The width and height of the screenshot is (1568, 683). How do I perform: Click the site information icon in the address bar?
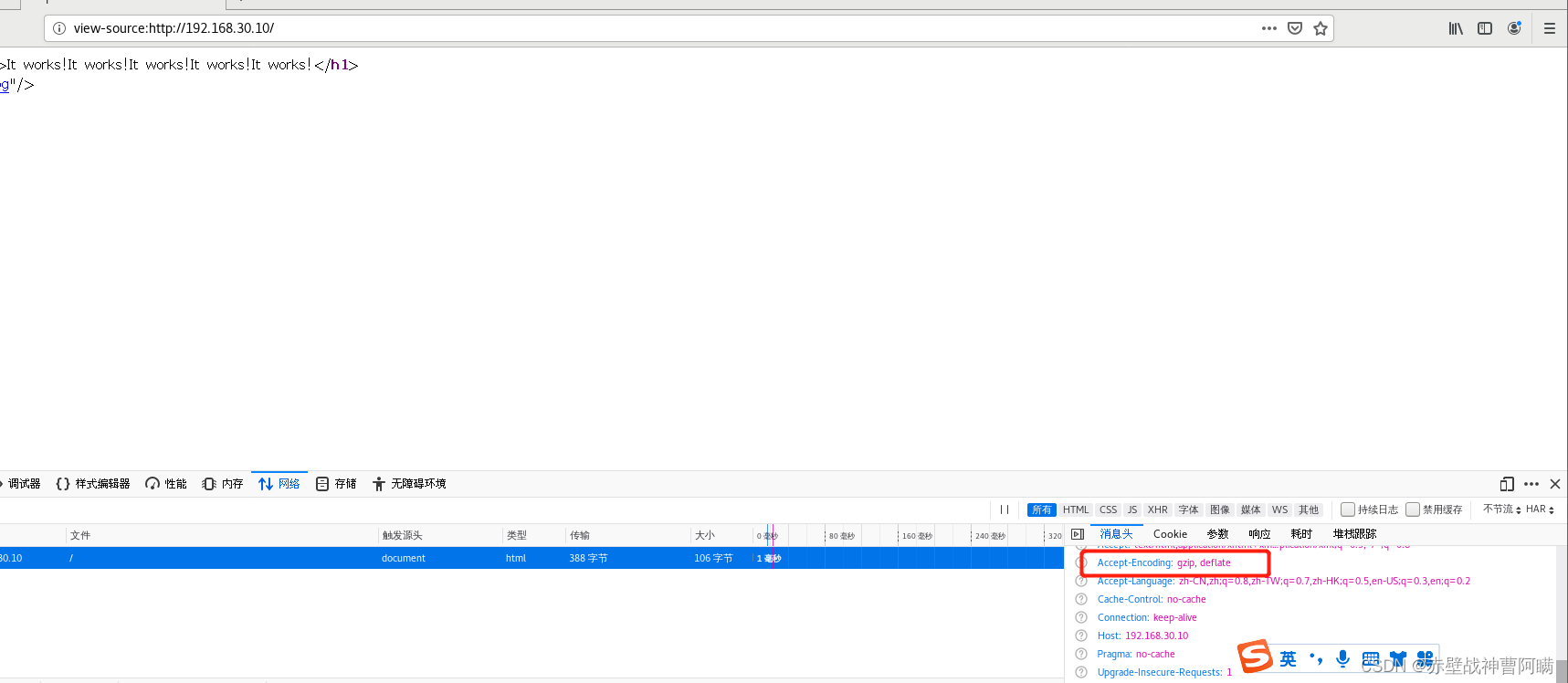pyautogui.click(x=59, y=28)
